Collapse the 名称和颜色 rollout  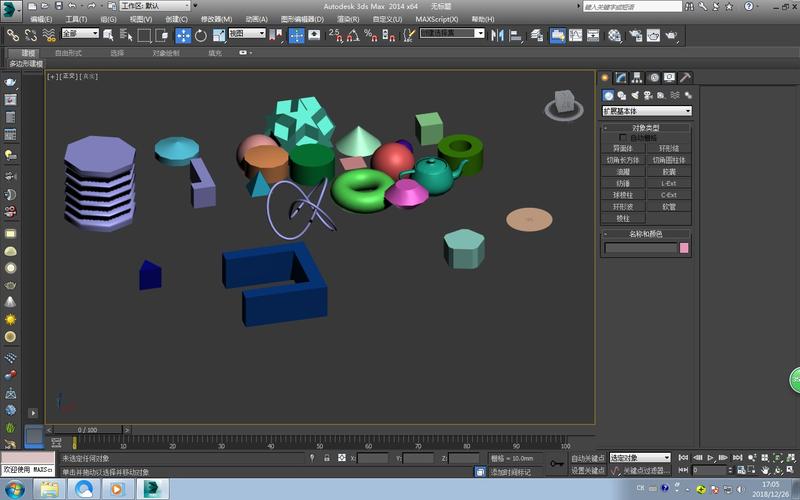point(646,234)
